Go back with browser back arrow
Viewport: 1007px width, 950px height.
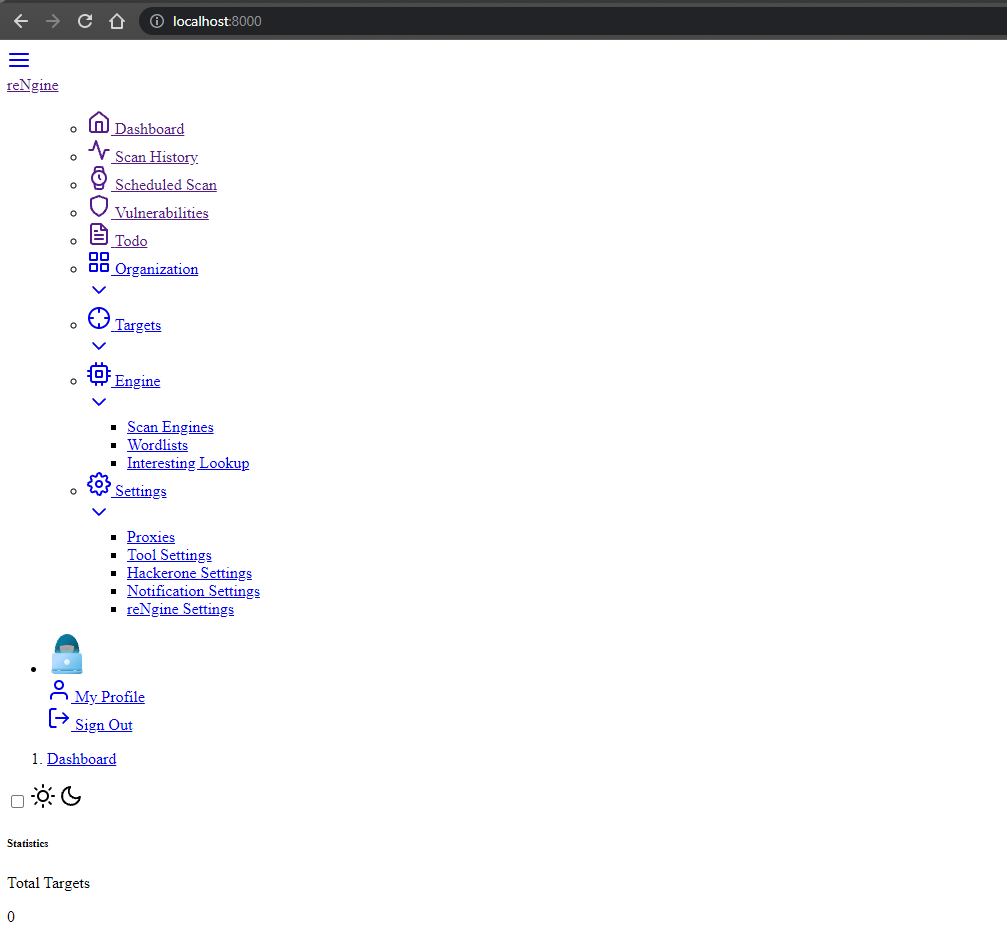click(x=21, y=21)
